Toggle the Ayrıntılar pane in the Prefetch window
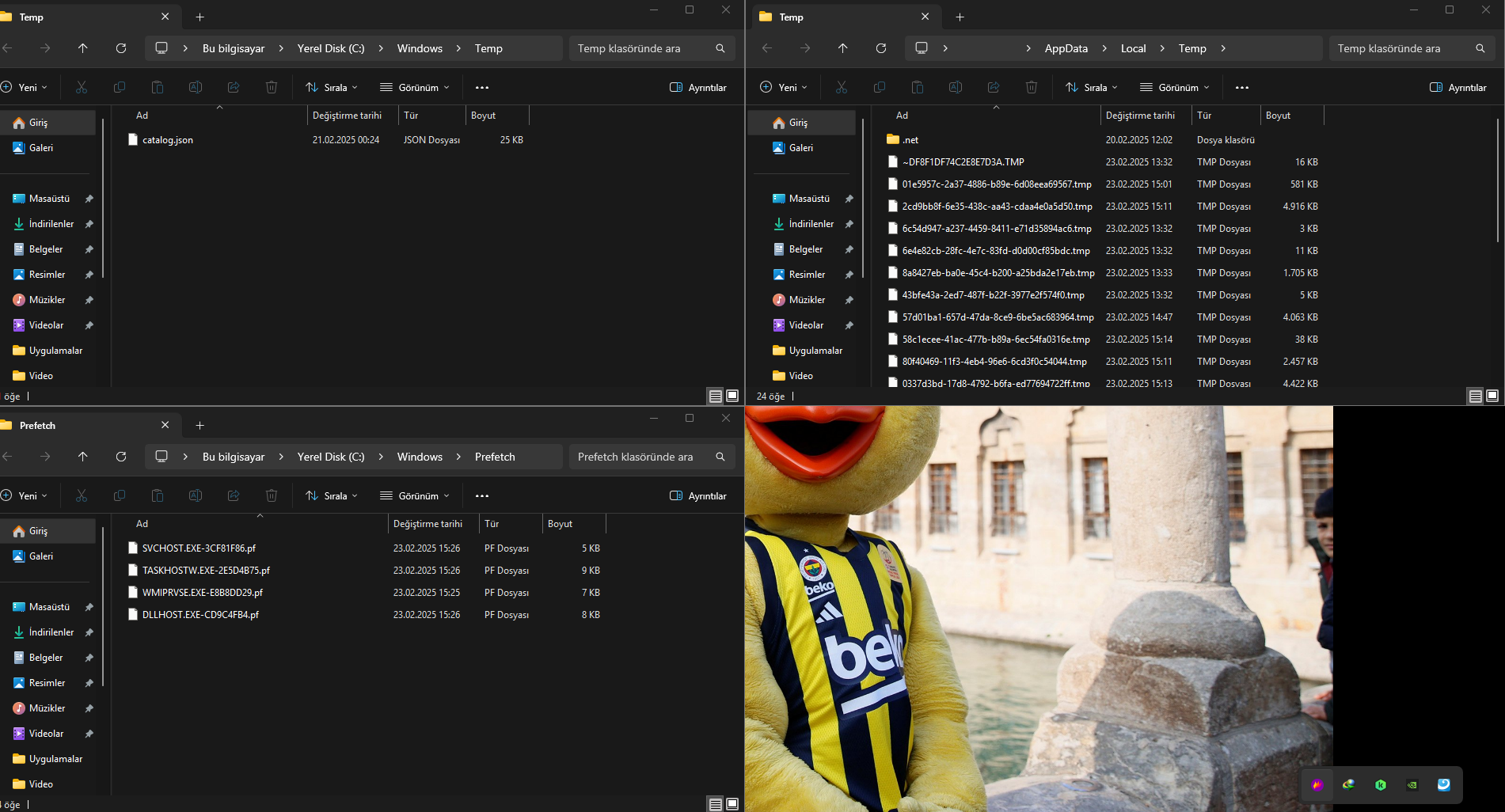The image size is (1505, 812). [x=698, y=496]
